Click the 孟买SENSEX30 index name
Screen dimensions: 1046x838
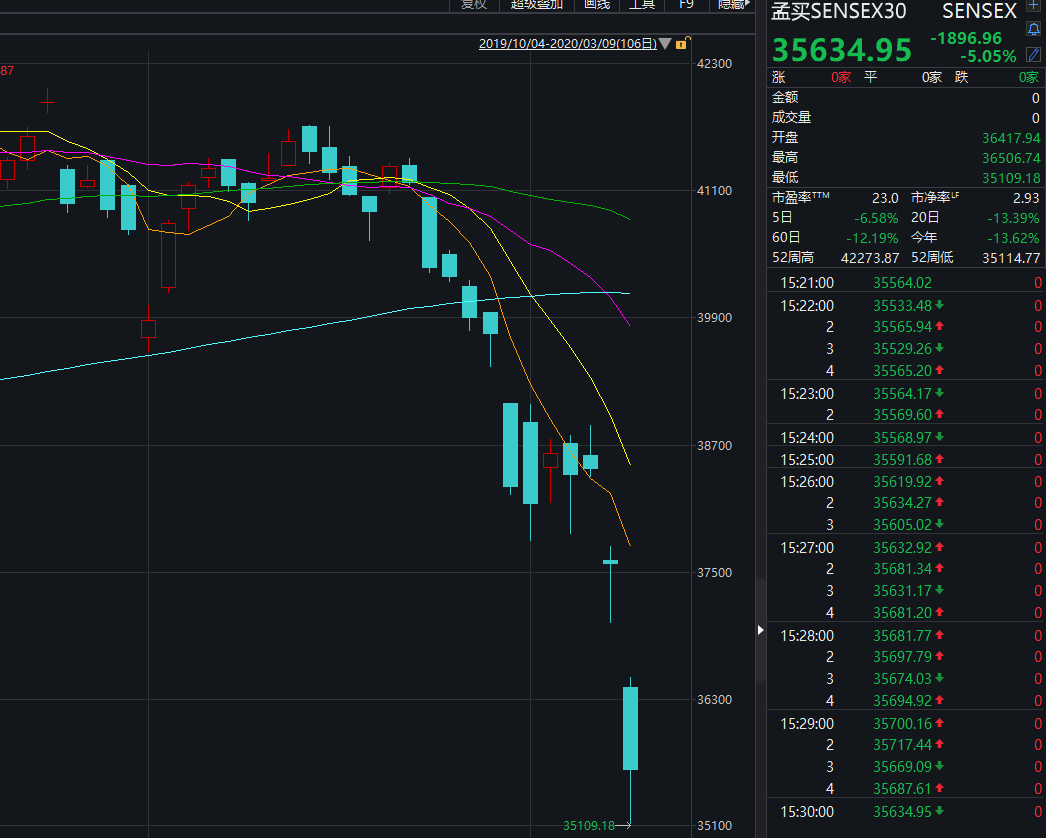pyautogui.click(x=839, y=11)
